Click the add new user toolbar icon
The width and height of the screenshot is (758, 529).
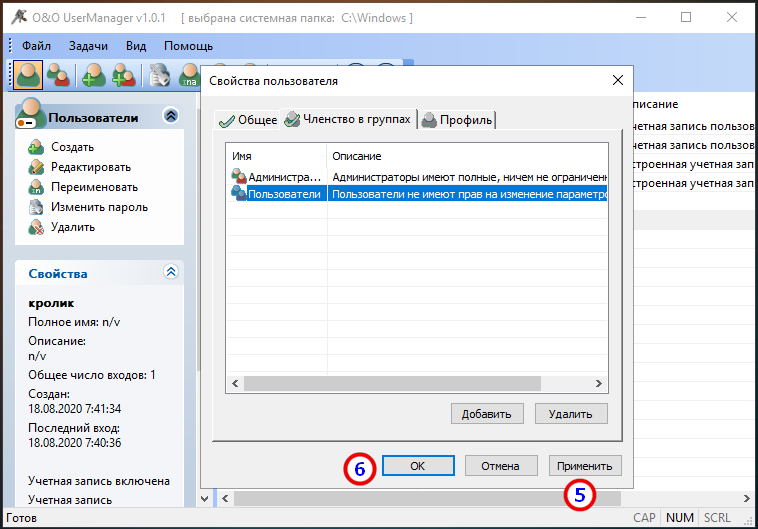click(93, 75)
